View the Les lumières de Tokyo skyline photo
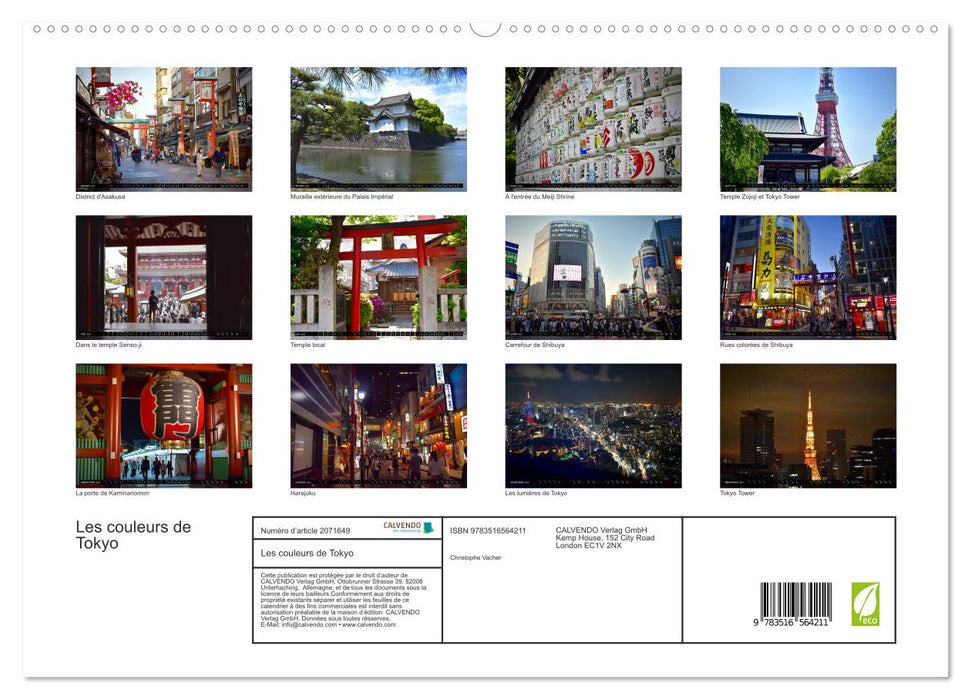Screen dimensions: 971x700 591,424
